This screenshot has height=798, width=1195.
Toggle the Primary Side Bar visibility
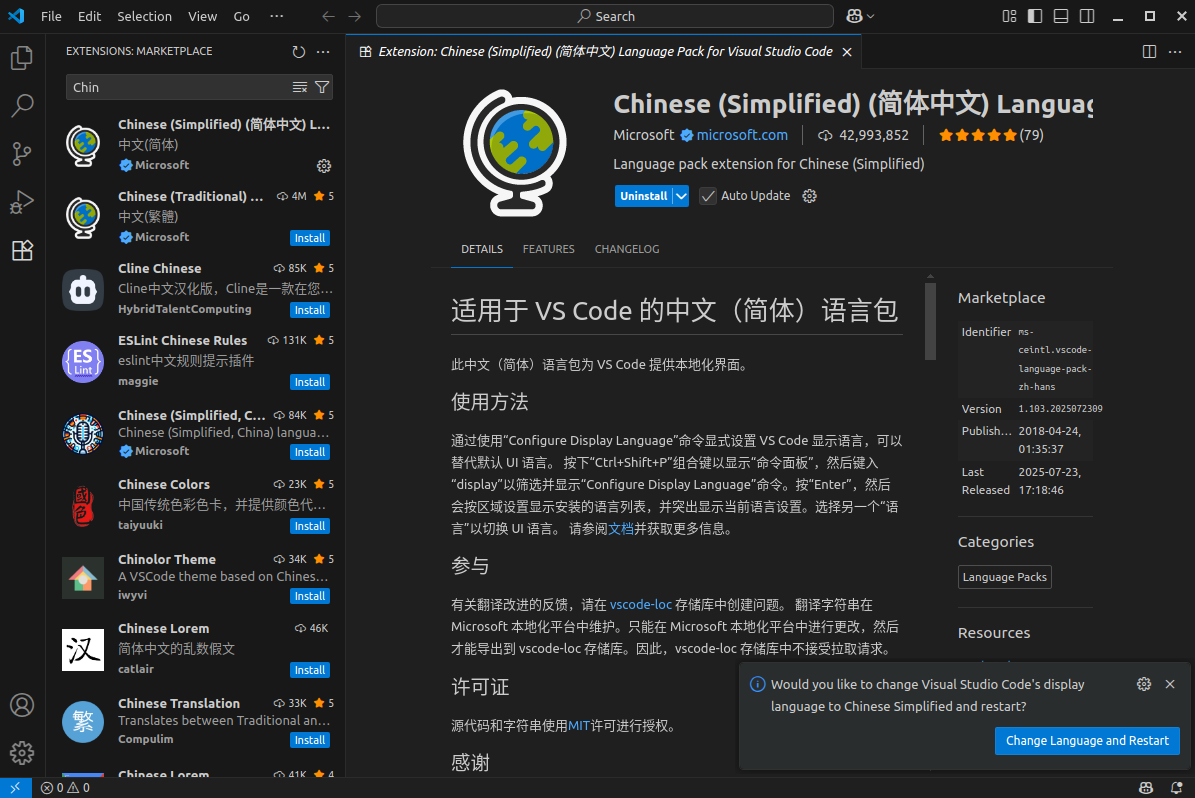[x=1034, y=15]
